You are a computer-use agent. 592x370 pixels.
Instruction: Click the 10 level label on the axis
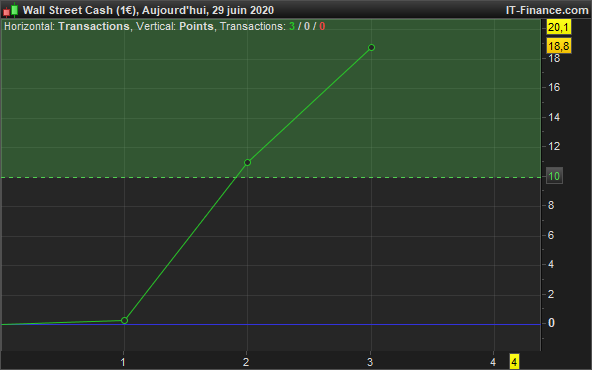pyautogui.click(x=554, y=176)
